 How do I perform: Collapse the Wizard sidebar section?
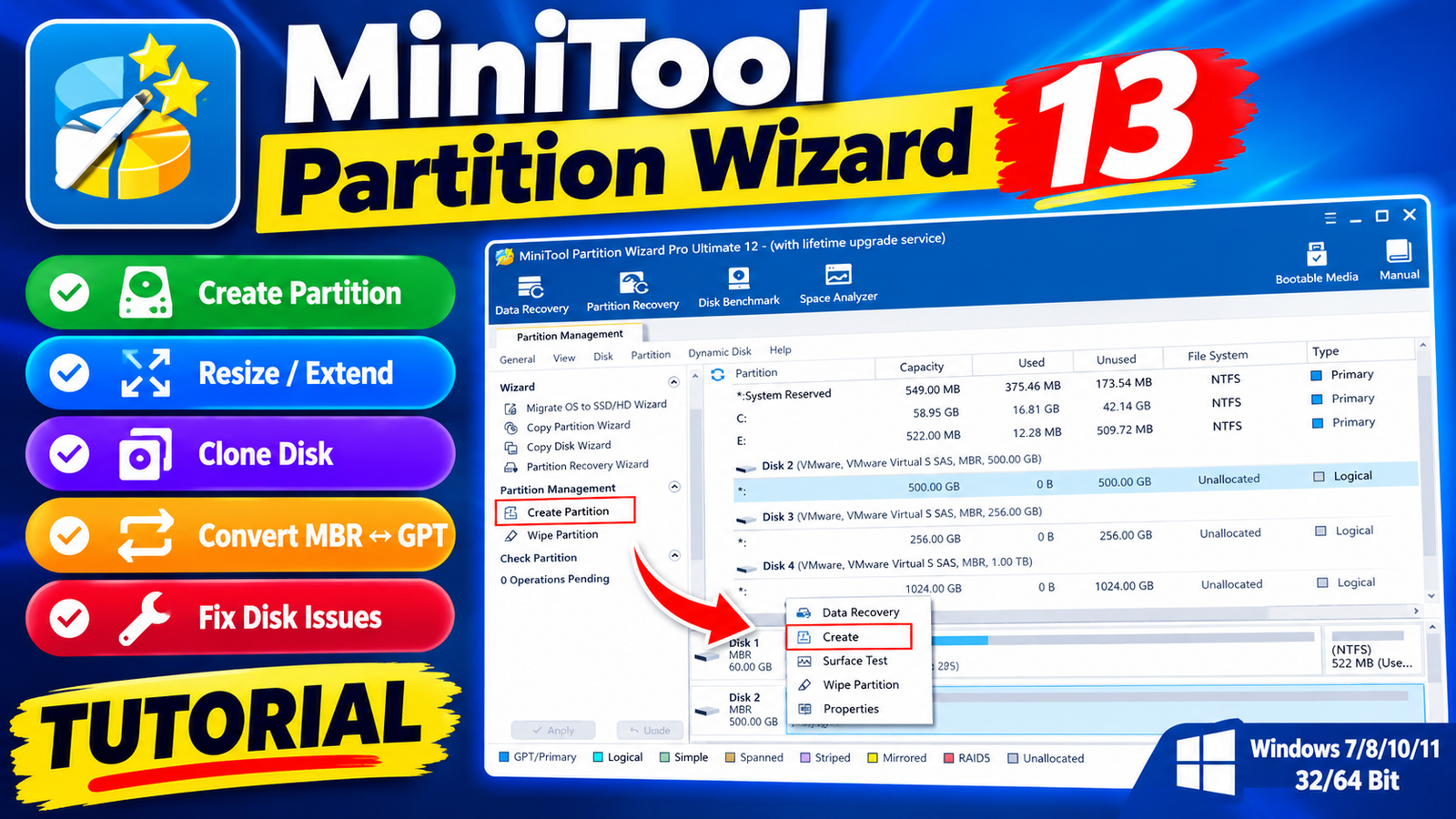[x=673, y=381]
